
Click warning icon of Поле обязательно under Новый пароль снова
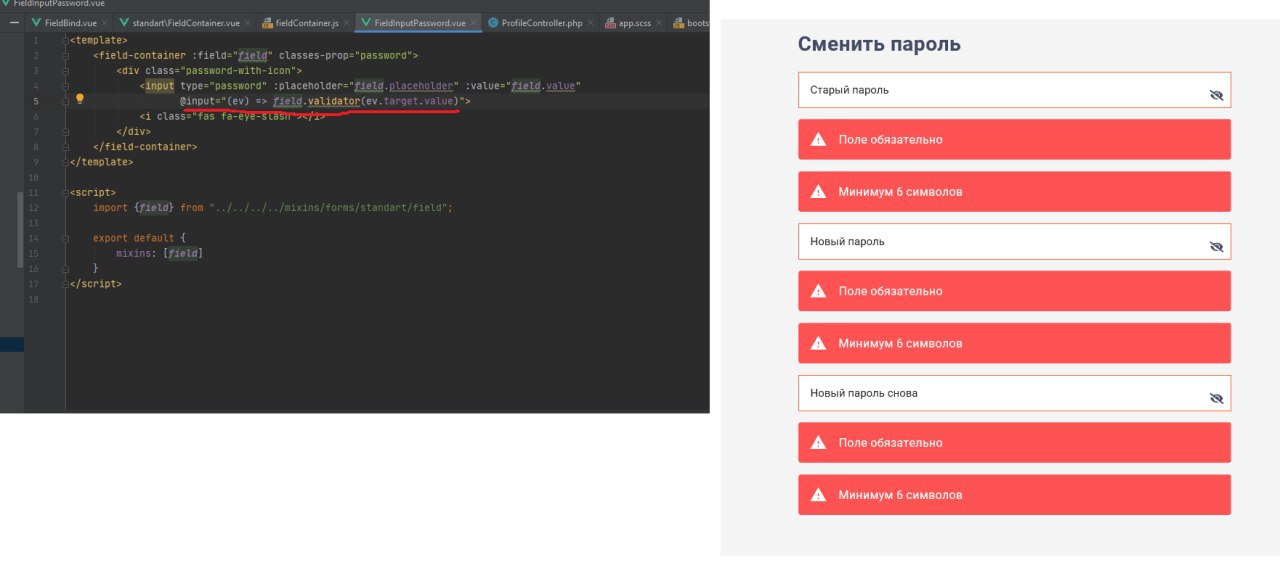(818, 442)
